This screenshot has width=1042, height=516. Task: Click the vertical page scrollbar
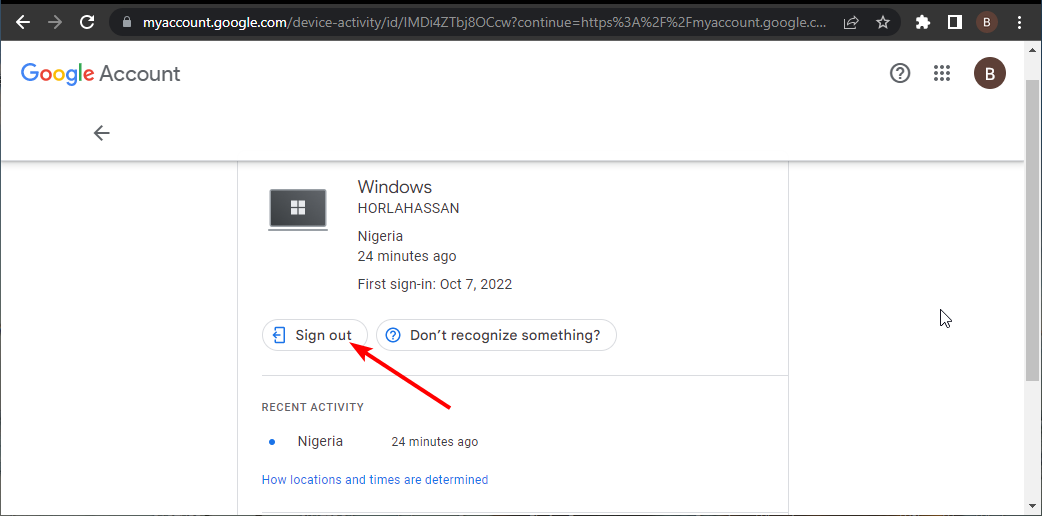point(1033,230)
